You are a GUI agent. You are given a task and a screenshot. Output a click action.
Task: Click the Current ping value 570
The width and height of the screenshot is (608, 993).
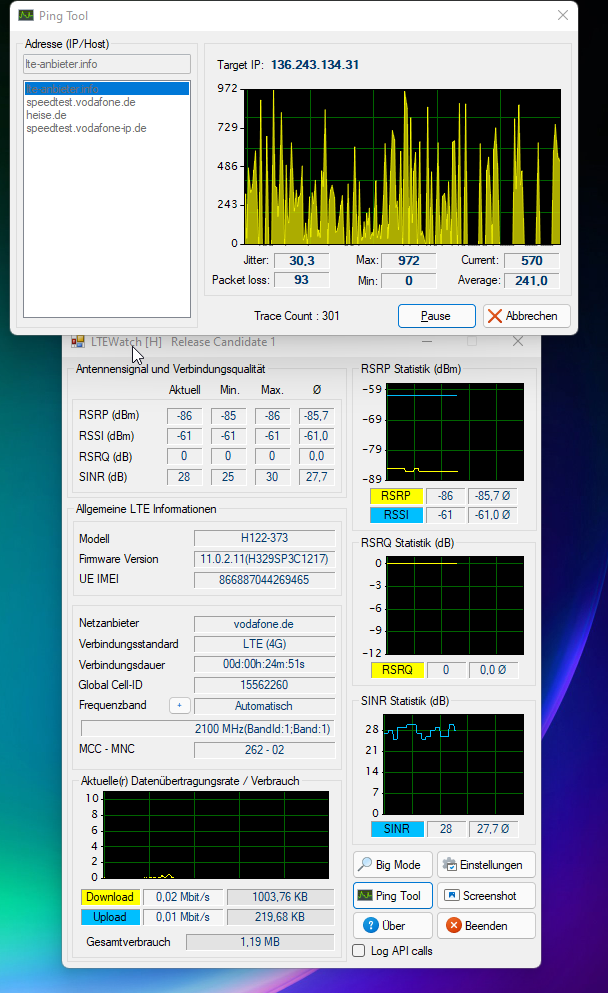tap(532, 260)
